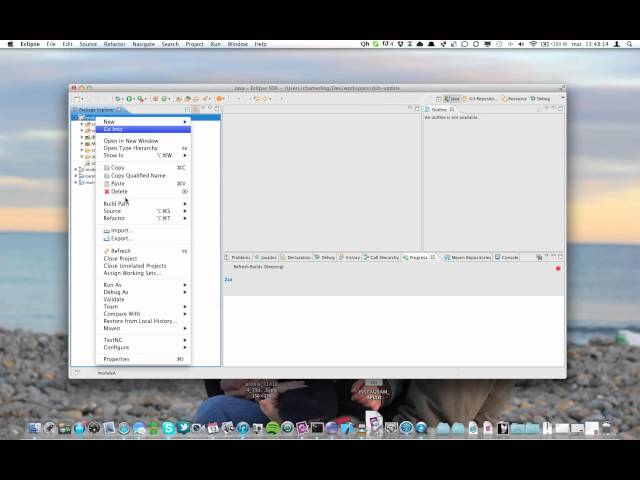Delete the selected project via context menu

[x=143, y=191]
